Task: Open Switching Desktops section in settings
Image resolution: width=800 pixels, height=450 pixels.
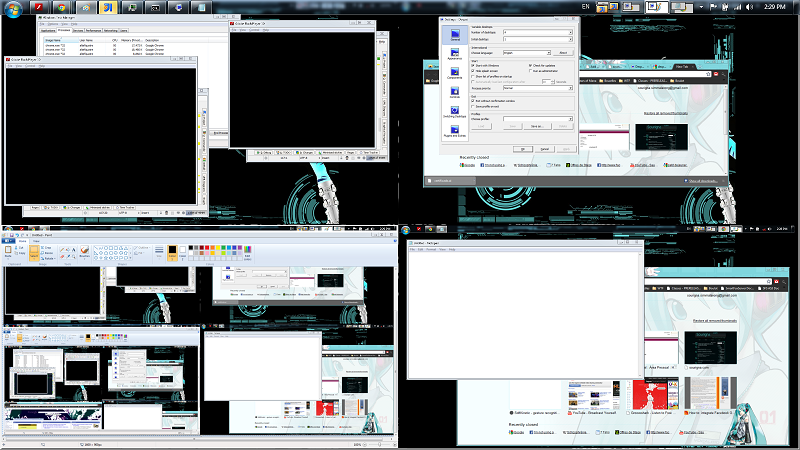Action: [x=455, y=111]
